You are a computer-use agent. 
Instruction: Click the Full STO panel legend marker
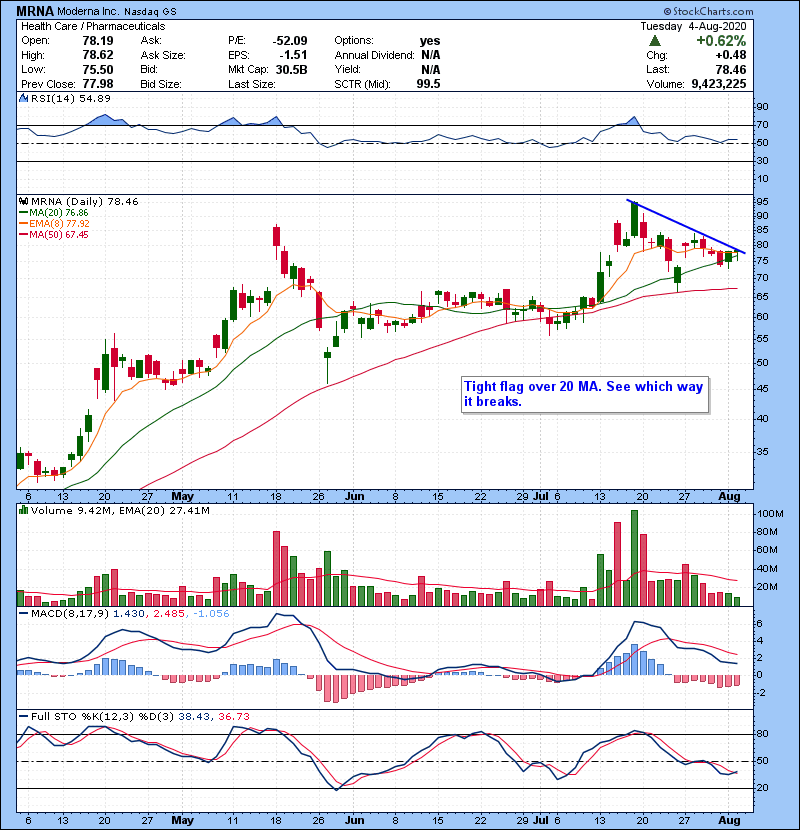23,714
